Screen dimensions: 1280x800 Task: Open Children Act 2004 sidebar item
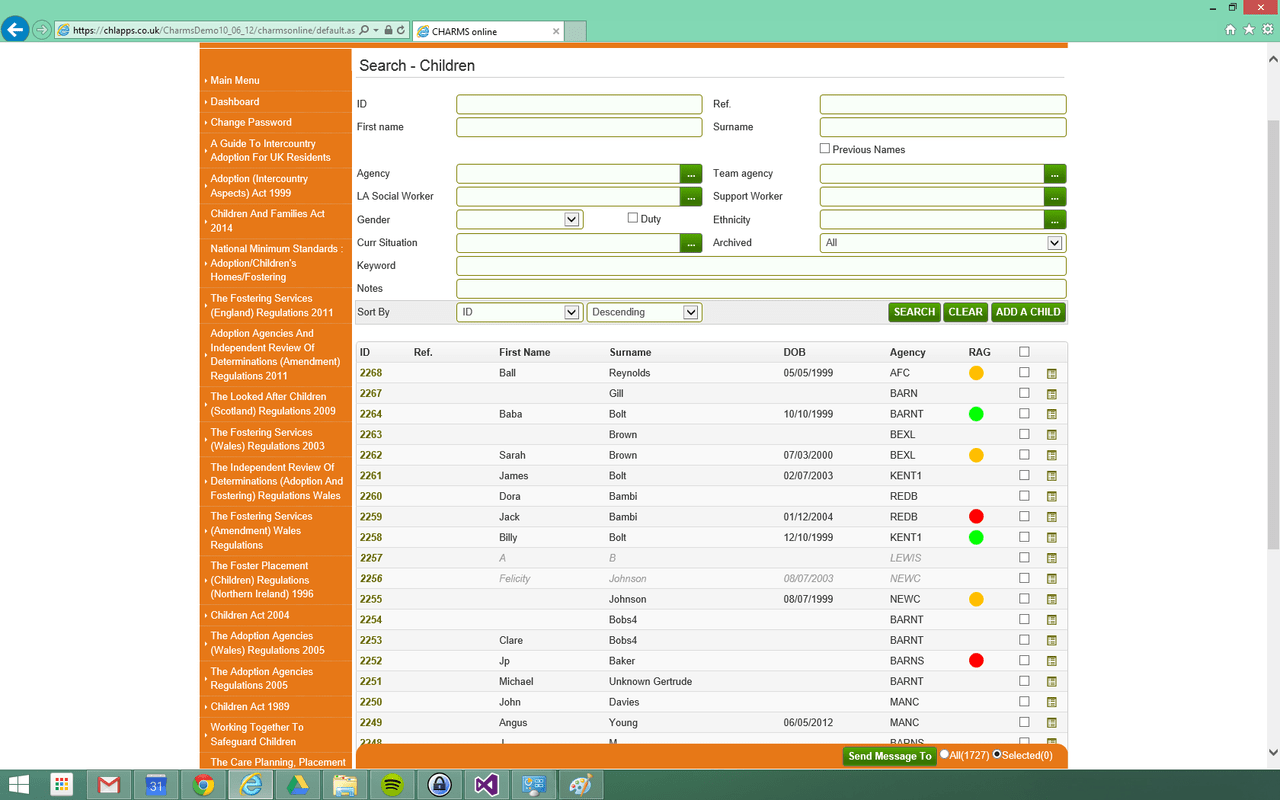click(250, 615)
